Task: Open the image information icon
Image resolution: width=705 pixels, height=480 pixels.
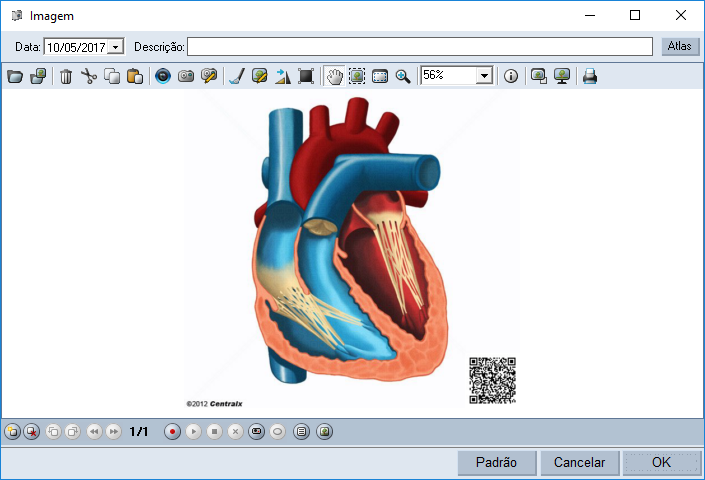Action: click(511, 76)
